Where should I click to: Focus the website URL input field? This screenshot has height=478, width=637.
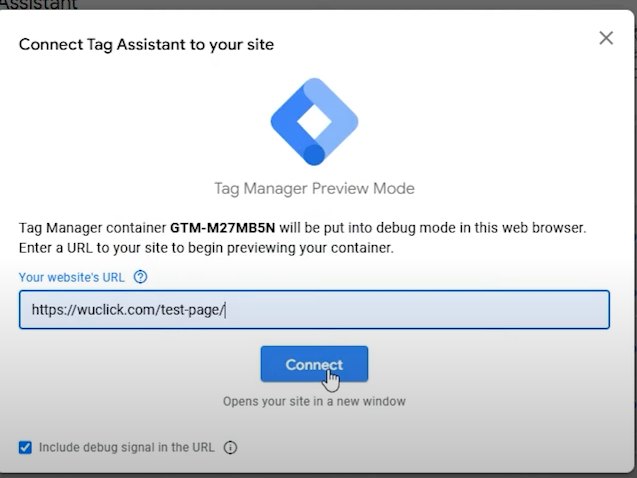point(314,309)
